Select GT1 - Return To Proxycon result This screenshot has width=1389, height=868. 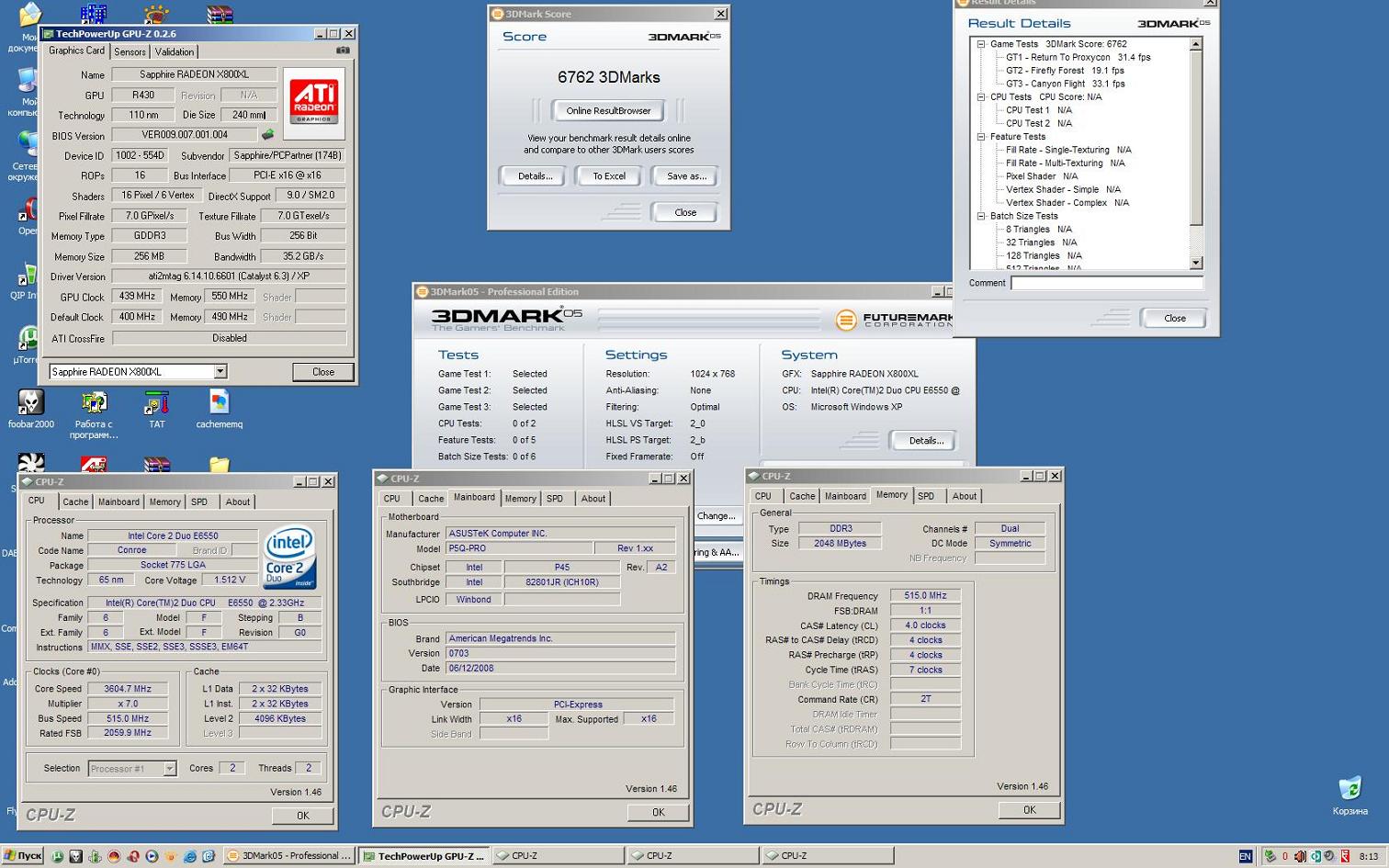(1078, 57)
